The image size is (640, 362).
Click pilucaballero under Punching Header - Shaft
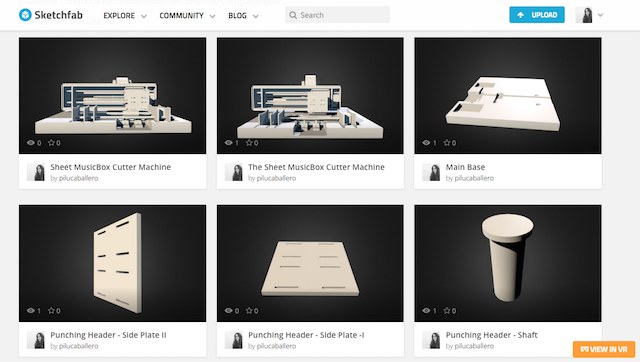tap(474, 346)
